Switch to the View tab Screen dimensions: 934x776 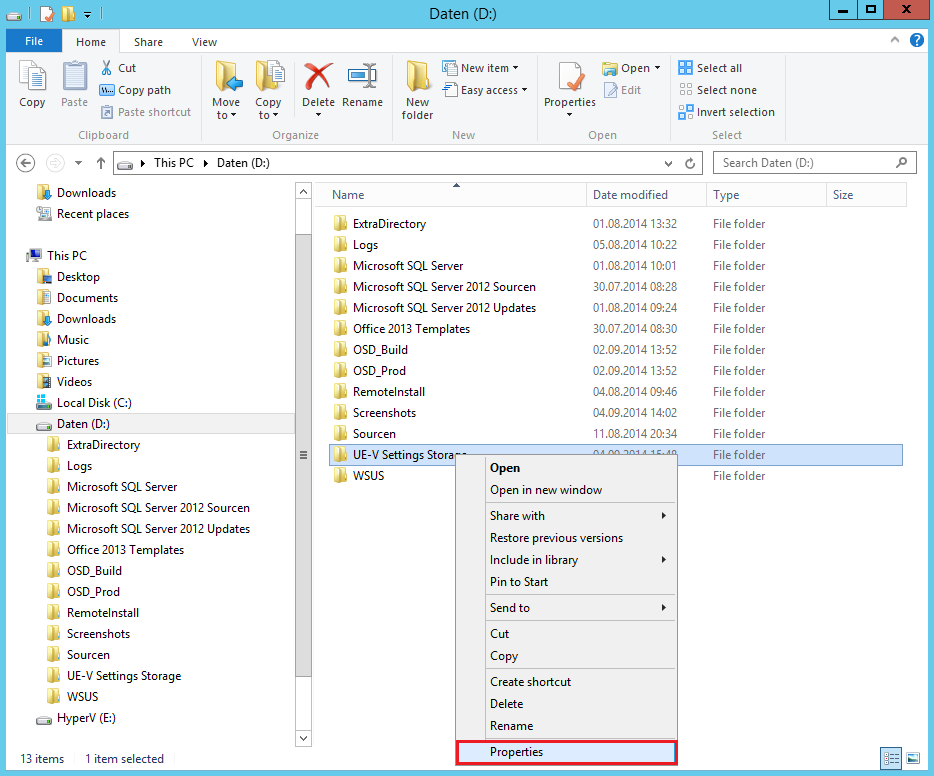tap(204, 42)
